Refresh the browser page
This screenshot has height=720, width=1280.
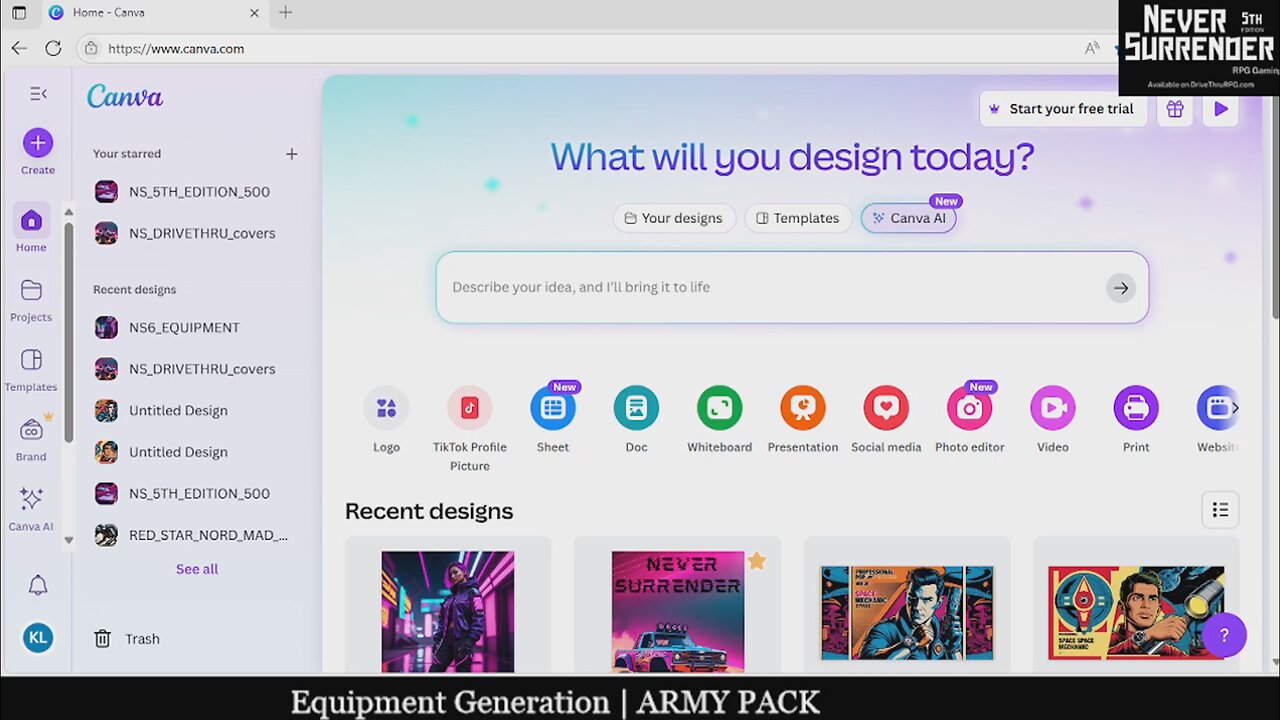[53, 48]
